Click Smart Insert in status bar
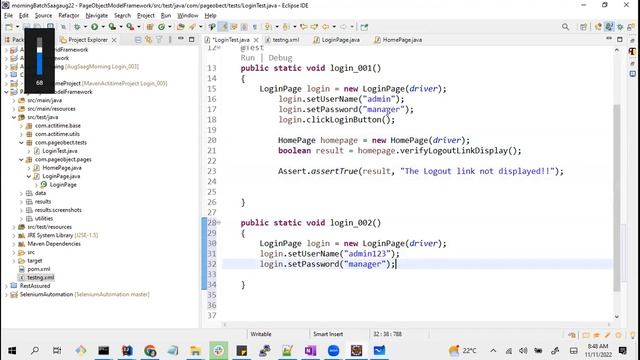Screen dimensions: 640x360 click(328, 334)
